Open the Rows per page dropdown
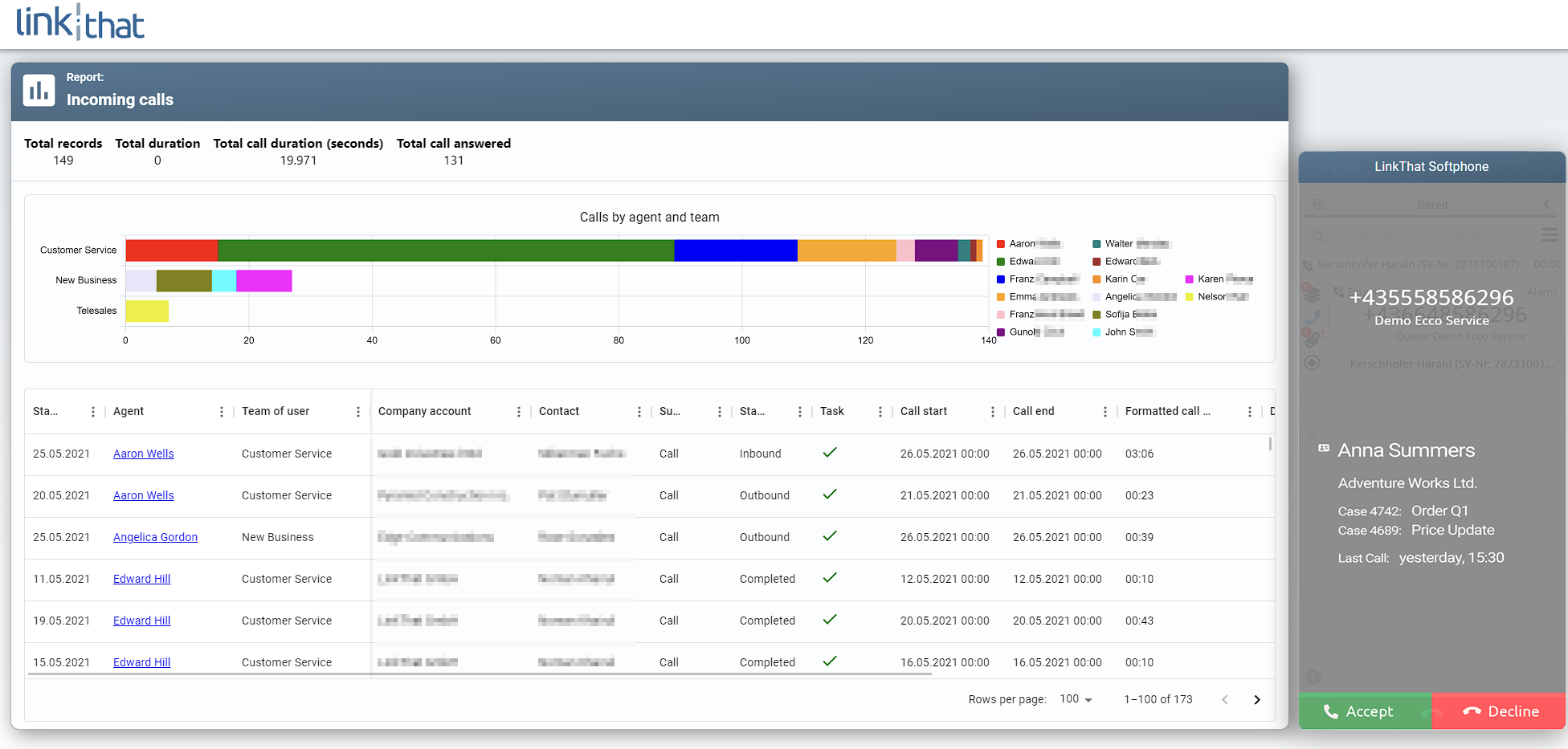1568x749 pixels. pyautogui.click(x=1075, y=699)
